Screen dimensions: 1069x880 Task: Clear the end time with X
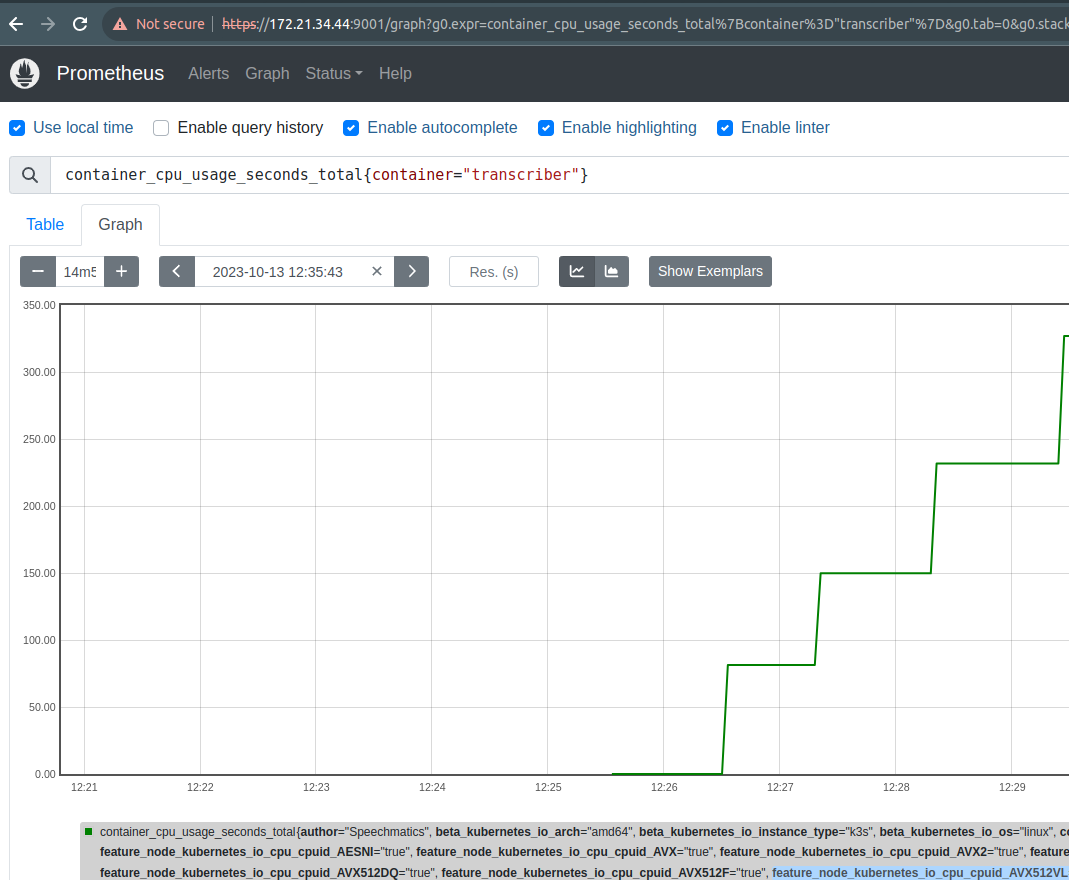pyautogui.click(x=377, y=272)
